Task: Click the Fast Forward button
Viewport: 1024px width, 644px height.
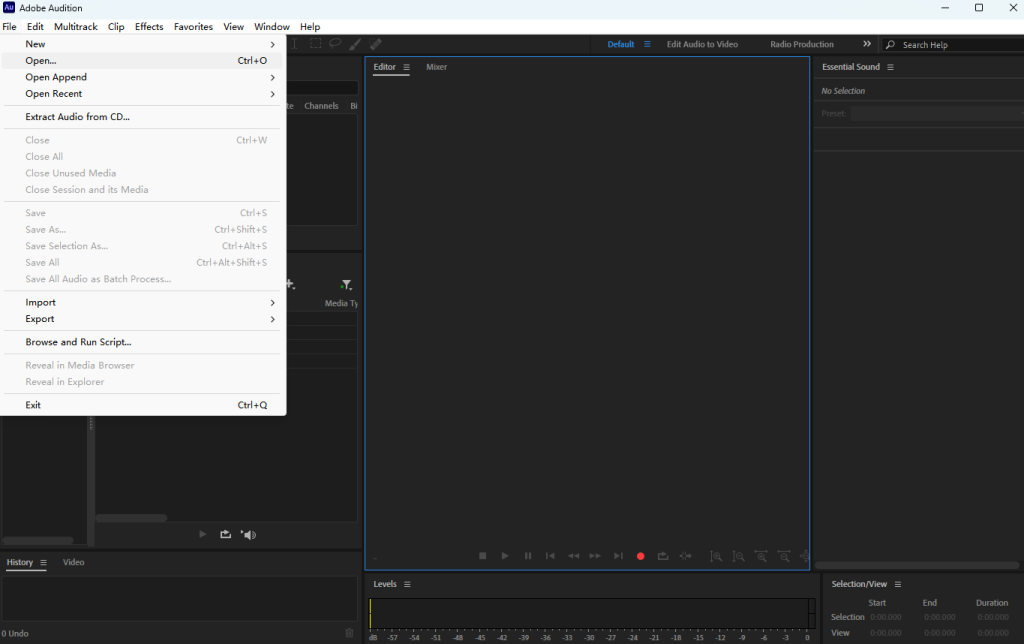Action: [595, 556]
